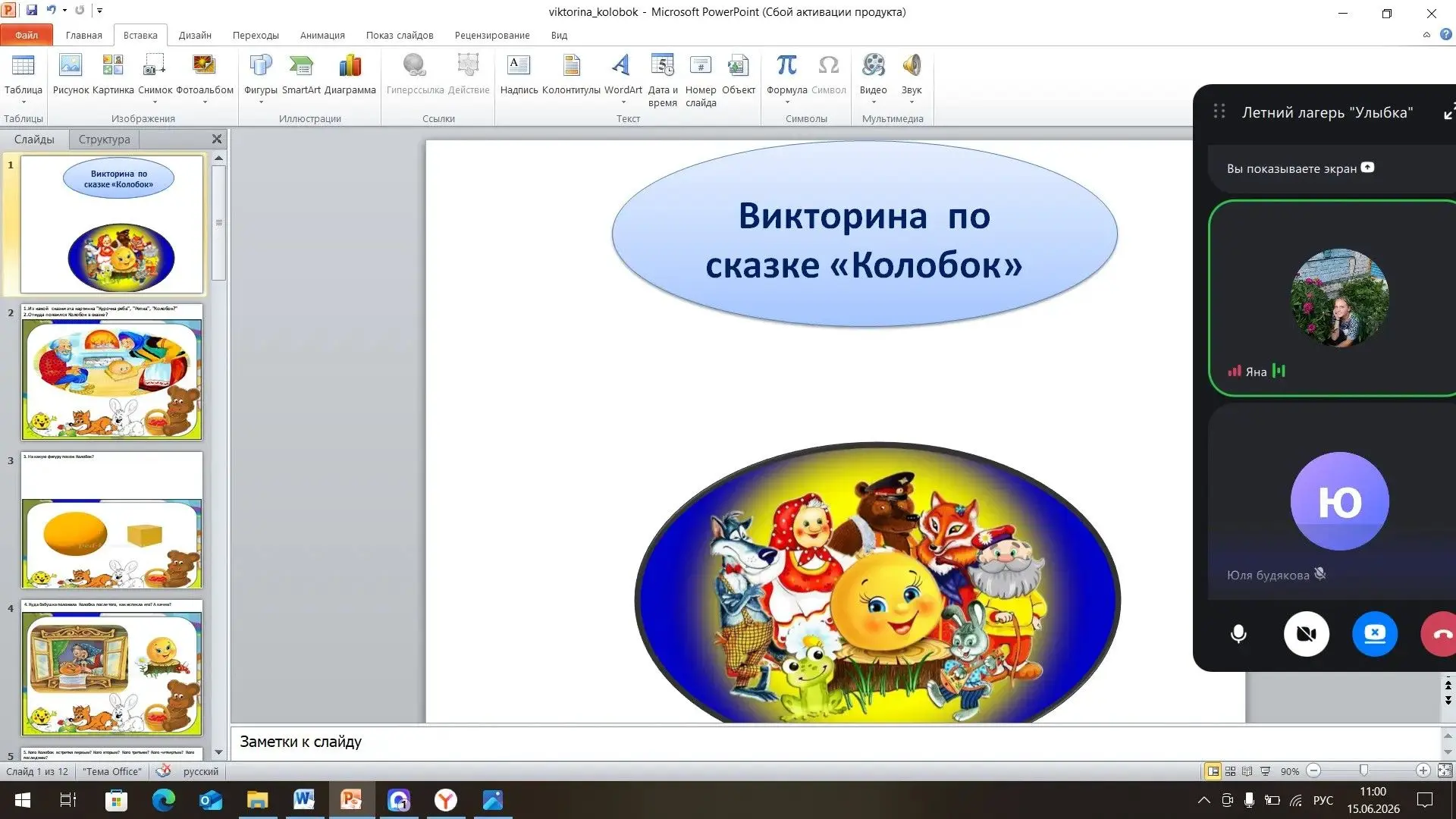1456x819 pixels.
Task: Open the Дизайн ribbon tab
Action: coord(195,35)
